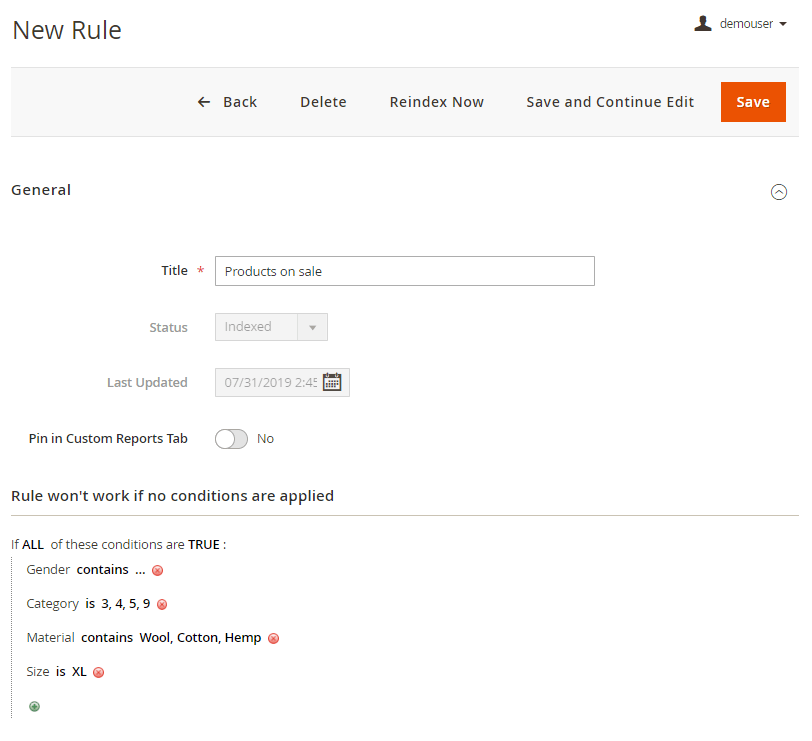This screenshot has height=741, width=812.
Task: Open the Status dropdown
Action: [x=271, y=327]
